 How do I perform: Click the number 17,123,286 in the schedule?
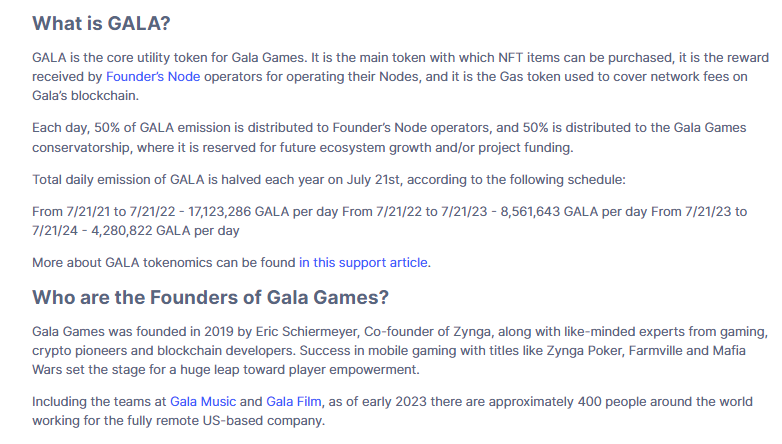pos(219,212)
